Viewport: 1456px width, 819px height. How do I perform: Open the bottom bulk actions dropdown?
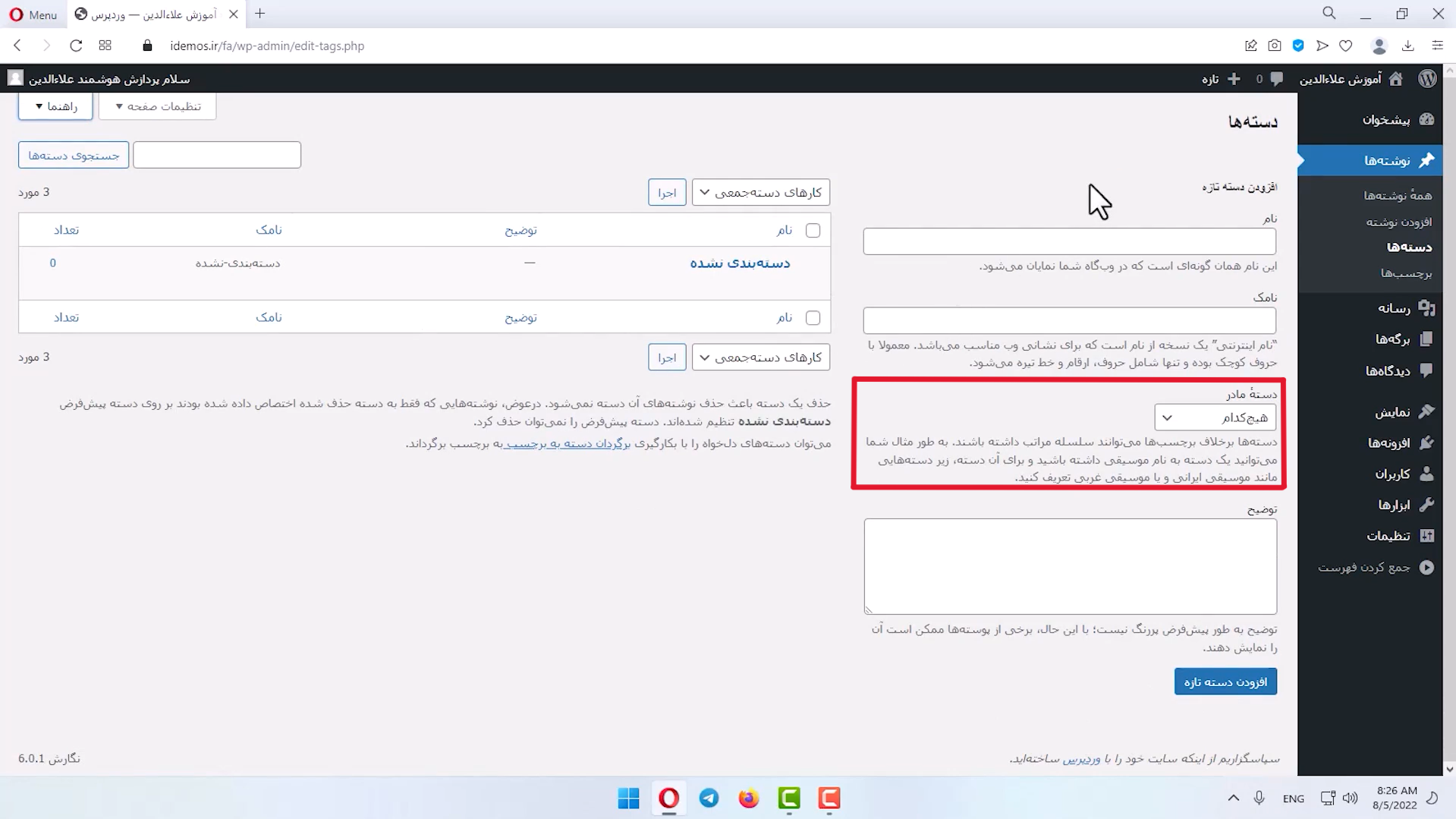click(x=761, y=358)
